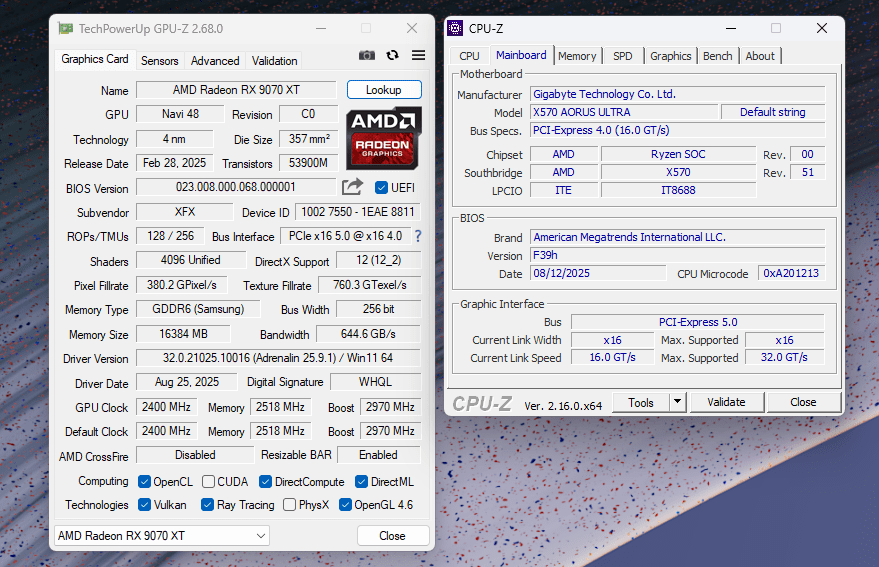This screenshot has width=879, height=567.
Task: Click the Default string field in CPU-Z
Action: coord(773,112)
